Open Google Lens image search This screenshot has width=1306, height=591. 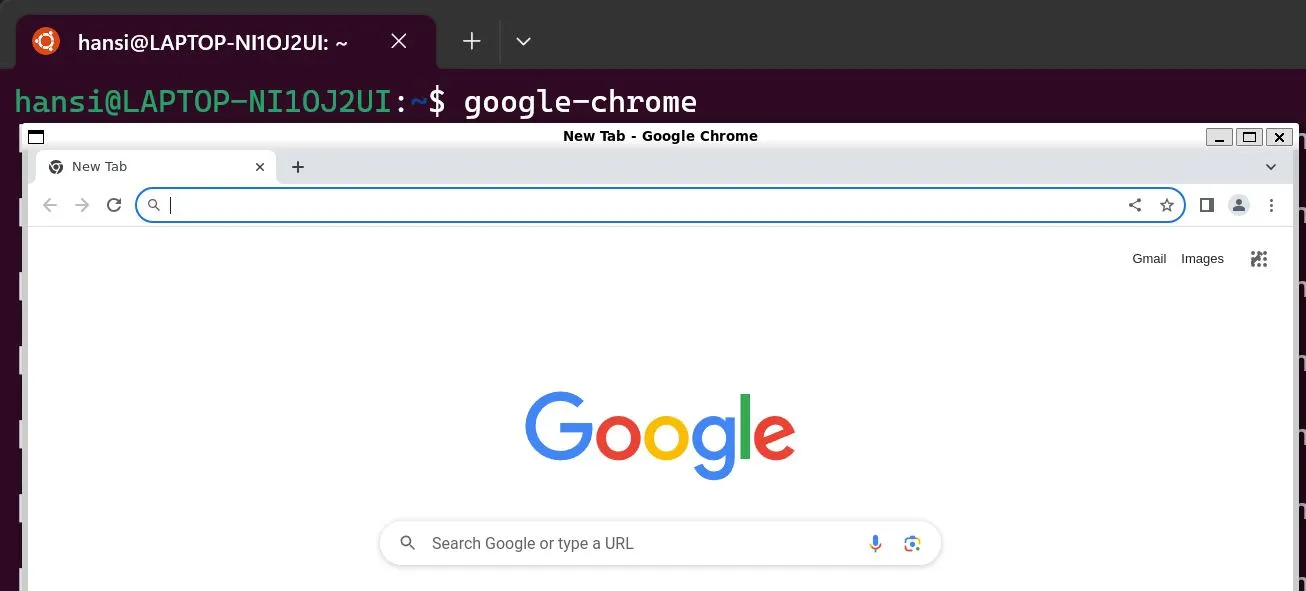pyautogui.click(x=911, y=543)
